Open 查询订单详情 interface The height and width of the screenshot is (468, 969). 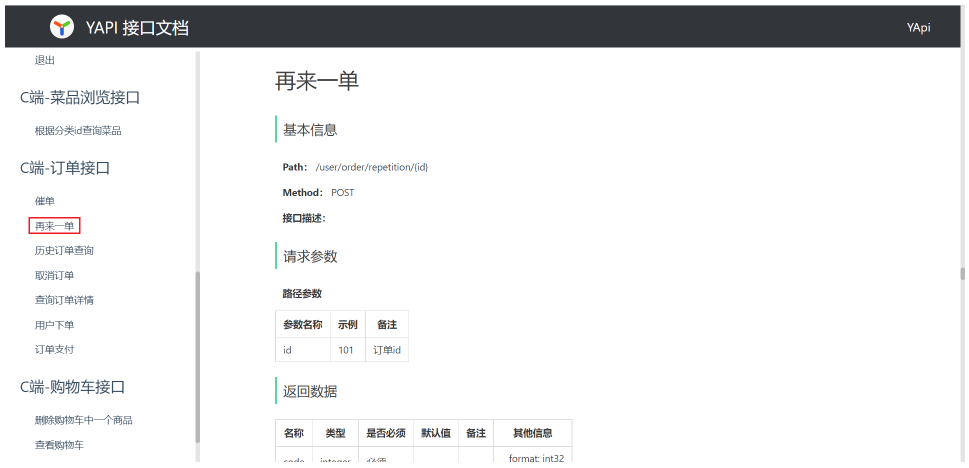tap(64, 300)
